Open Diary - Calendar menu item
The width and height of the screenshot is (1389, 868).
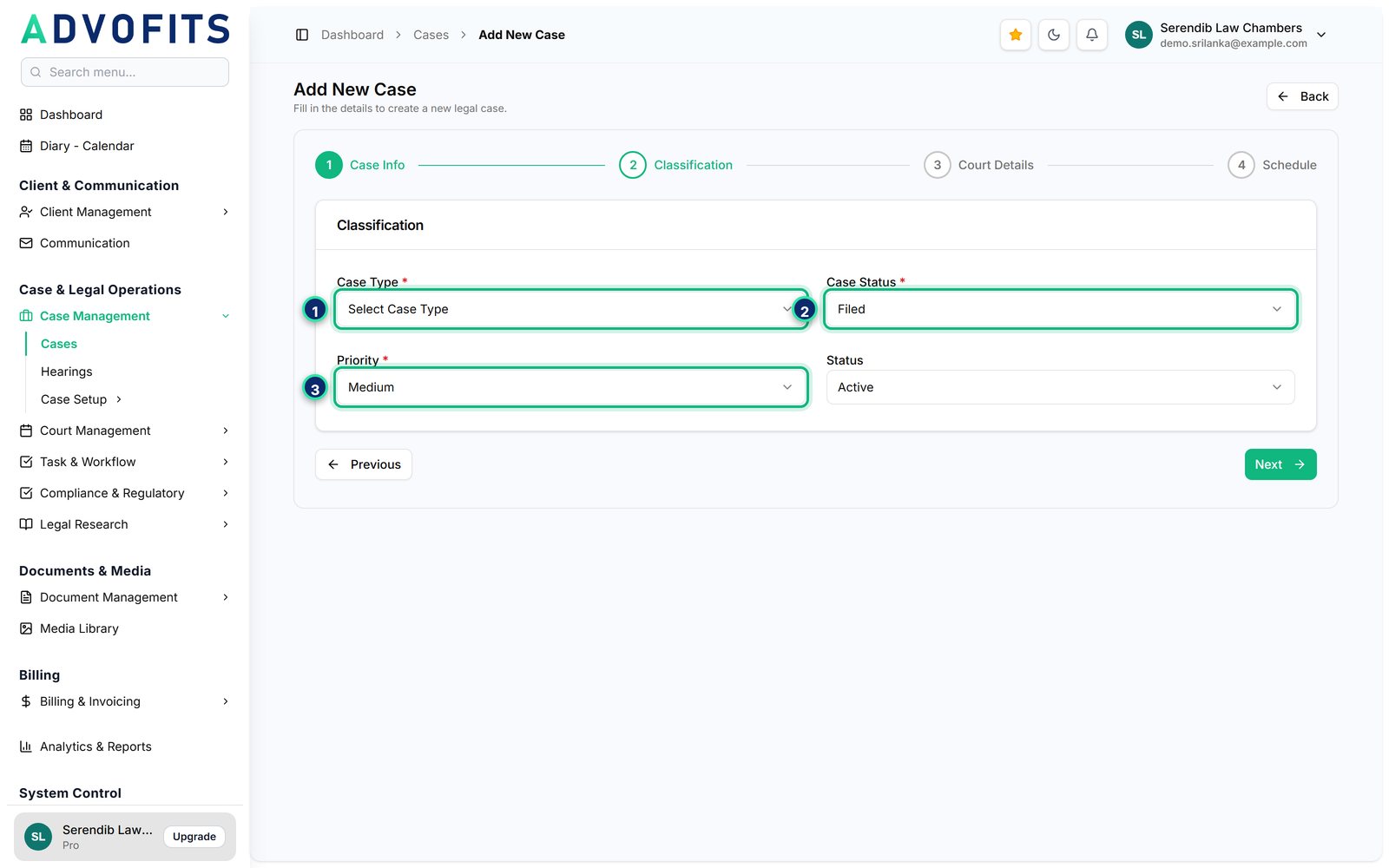pos(125,146)
